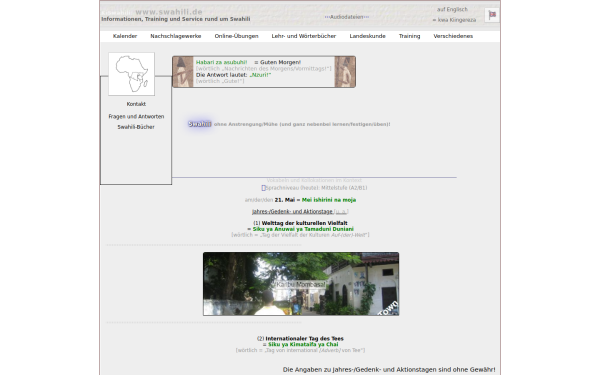This screenshot has height=375, width=600.
Task: Click Sprachniveau (heute): Mittelstufe text
Action: coord(316,188)
